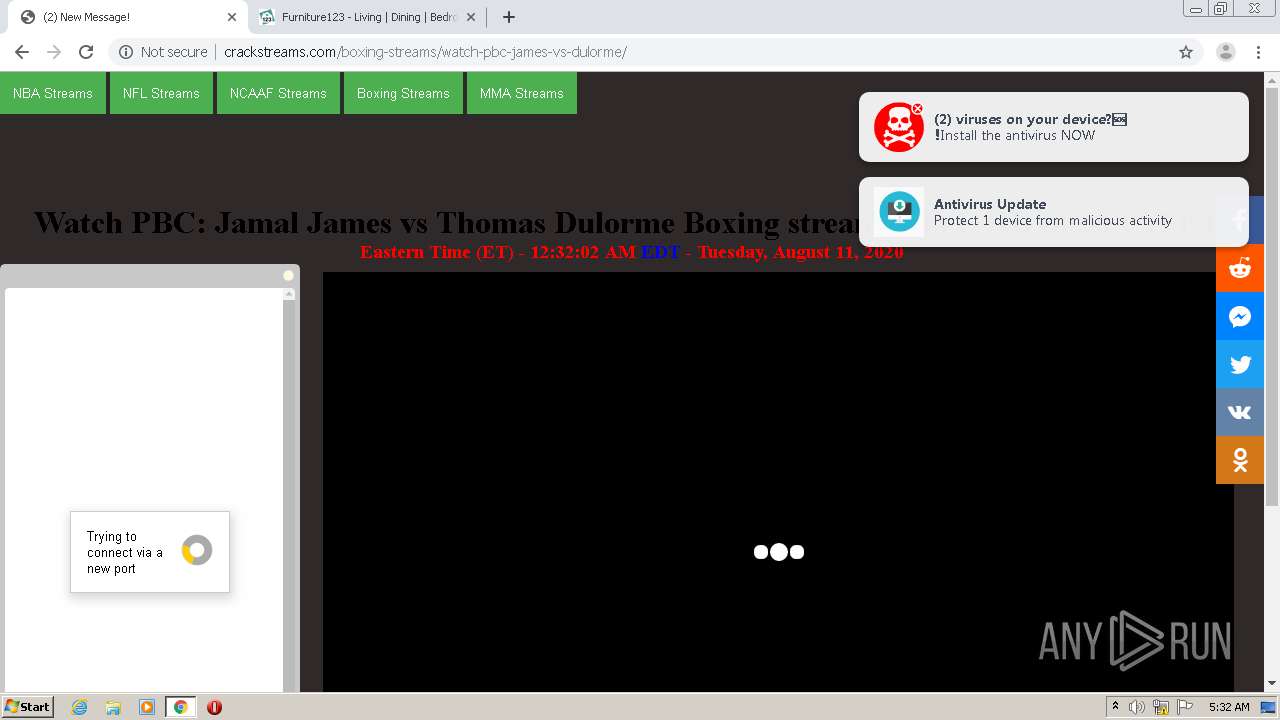
Task: Open the Windows Start button
Action: point(28,707)
